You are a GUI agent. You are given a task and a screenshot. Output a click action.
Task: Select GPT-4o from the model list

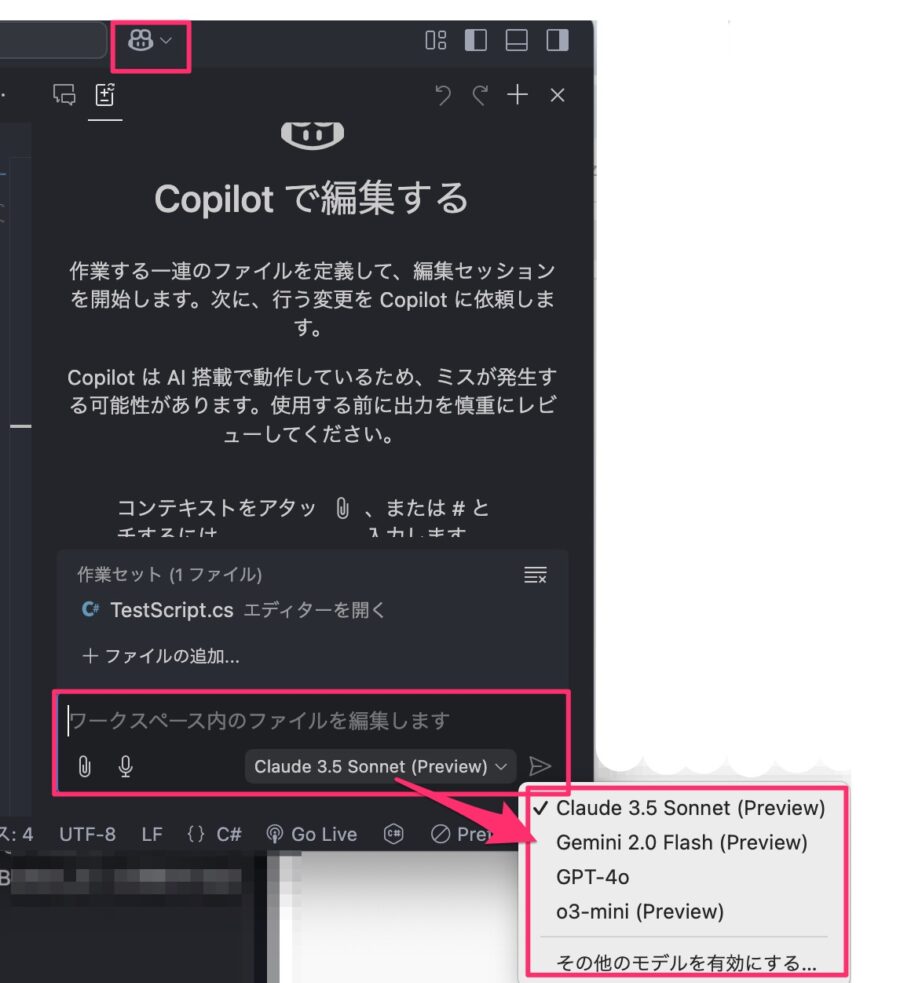coord(592,877)
